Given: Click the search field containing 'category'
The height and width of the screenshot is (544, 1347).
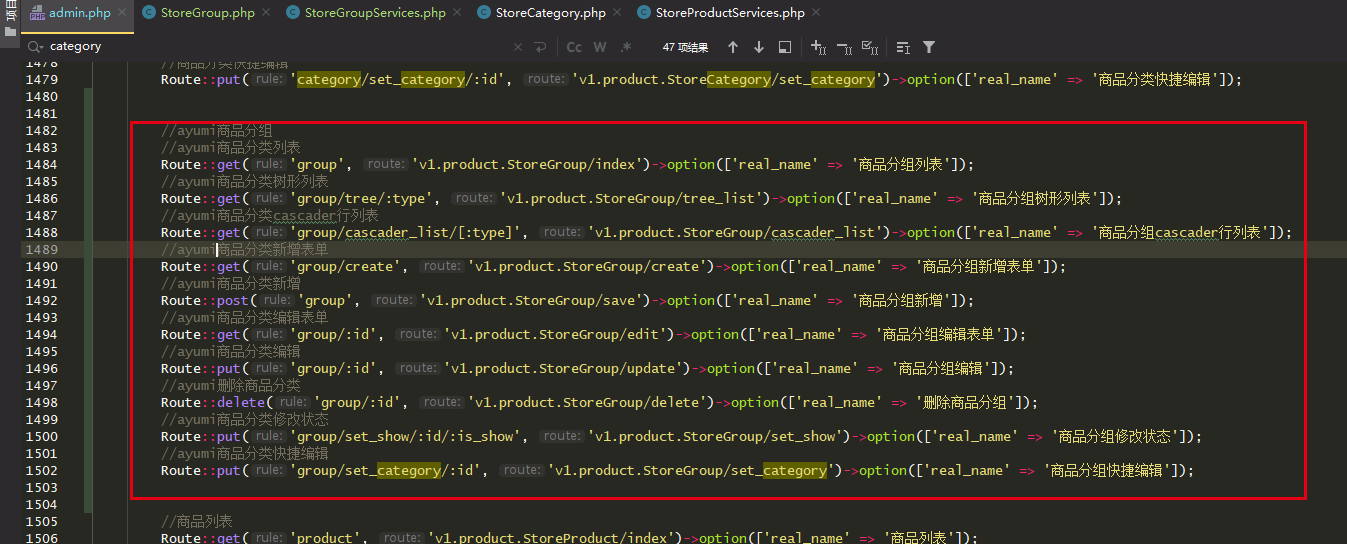Looking at the screenshot, I should (x=270, y=46).
